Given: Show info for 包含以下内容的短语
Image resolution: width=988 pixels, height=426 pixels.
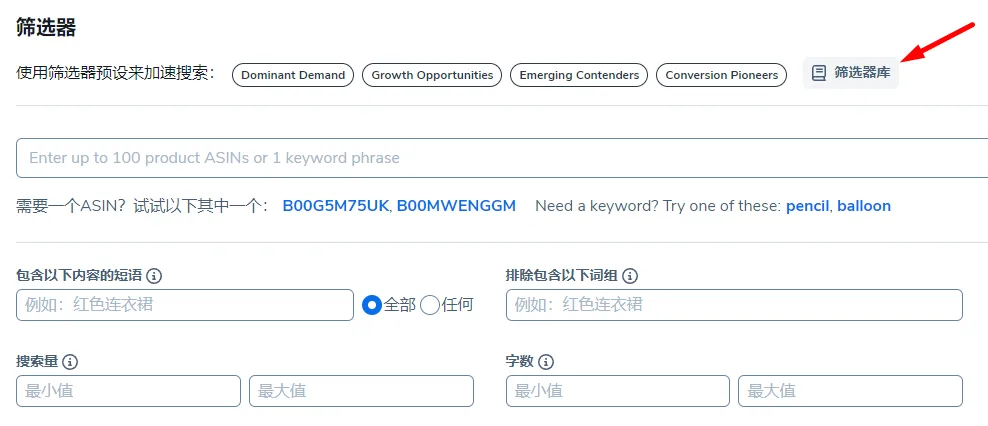Looking at the screenshot, I should [154, 276].
